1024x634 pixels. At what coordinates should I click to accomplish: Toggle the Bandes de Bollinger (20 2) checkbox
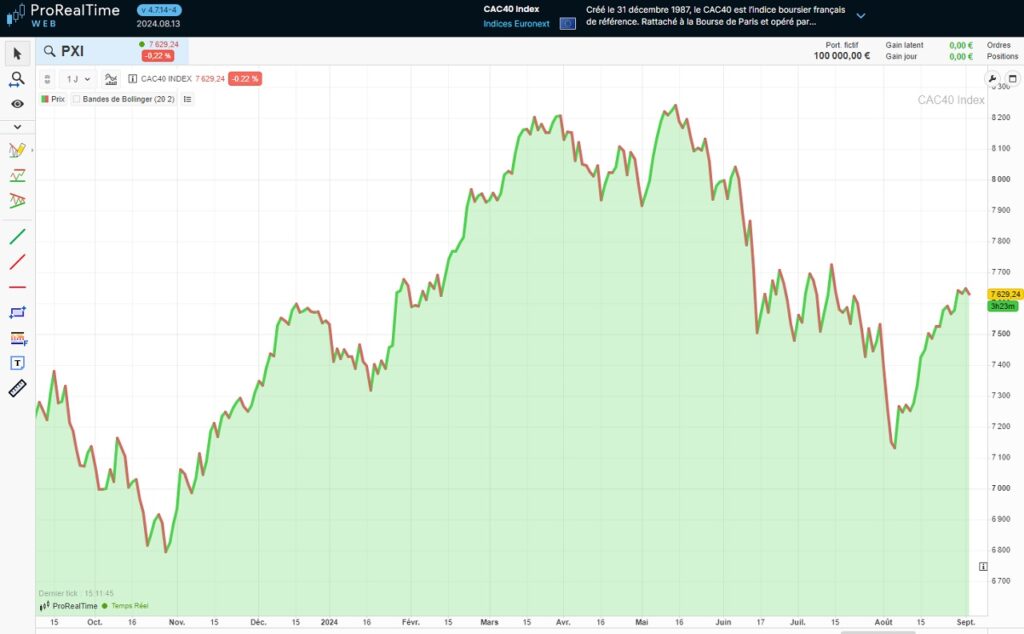(77, 99)
